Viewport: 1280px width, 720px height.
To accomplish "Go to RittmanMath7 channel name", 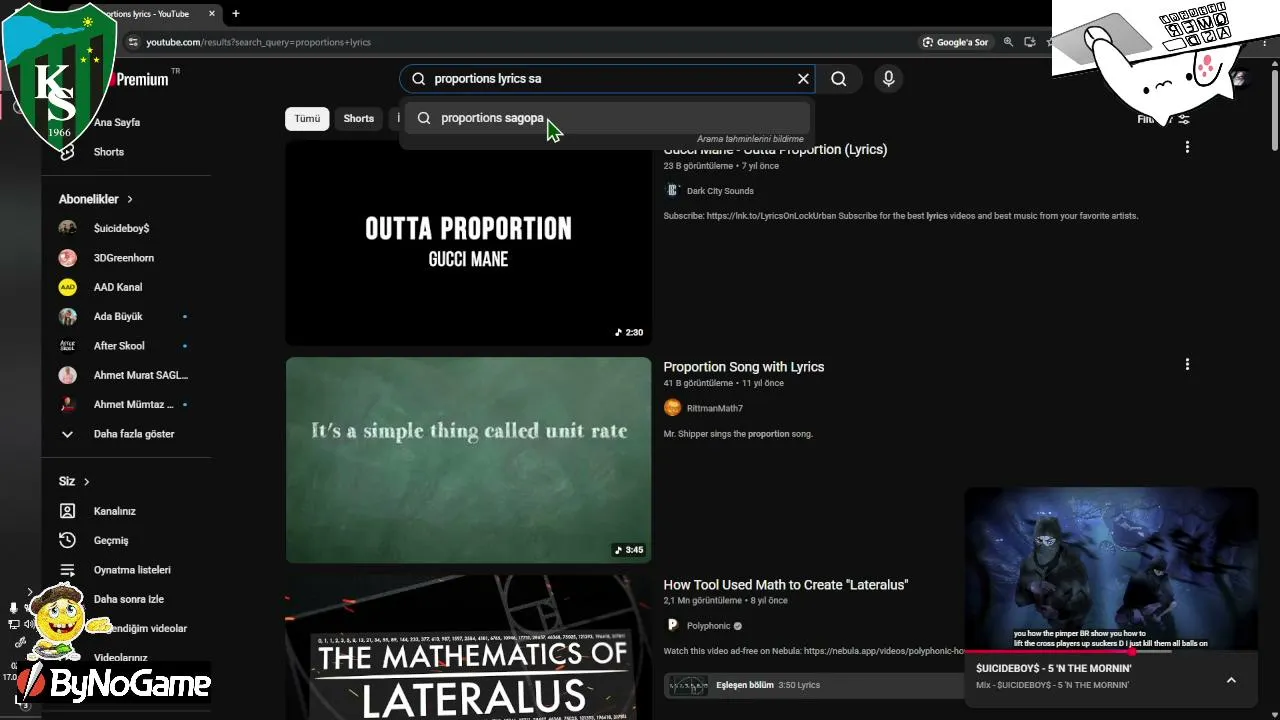I will click(715, 408).
